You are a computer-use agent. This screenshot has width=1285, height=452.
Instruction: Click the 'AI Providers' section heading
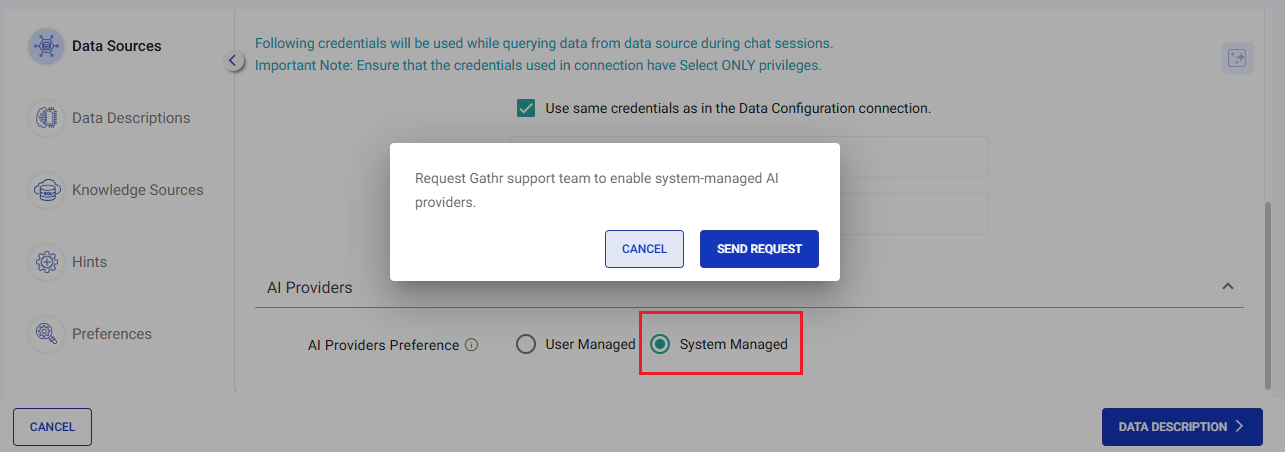310,287
